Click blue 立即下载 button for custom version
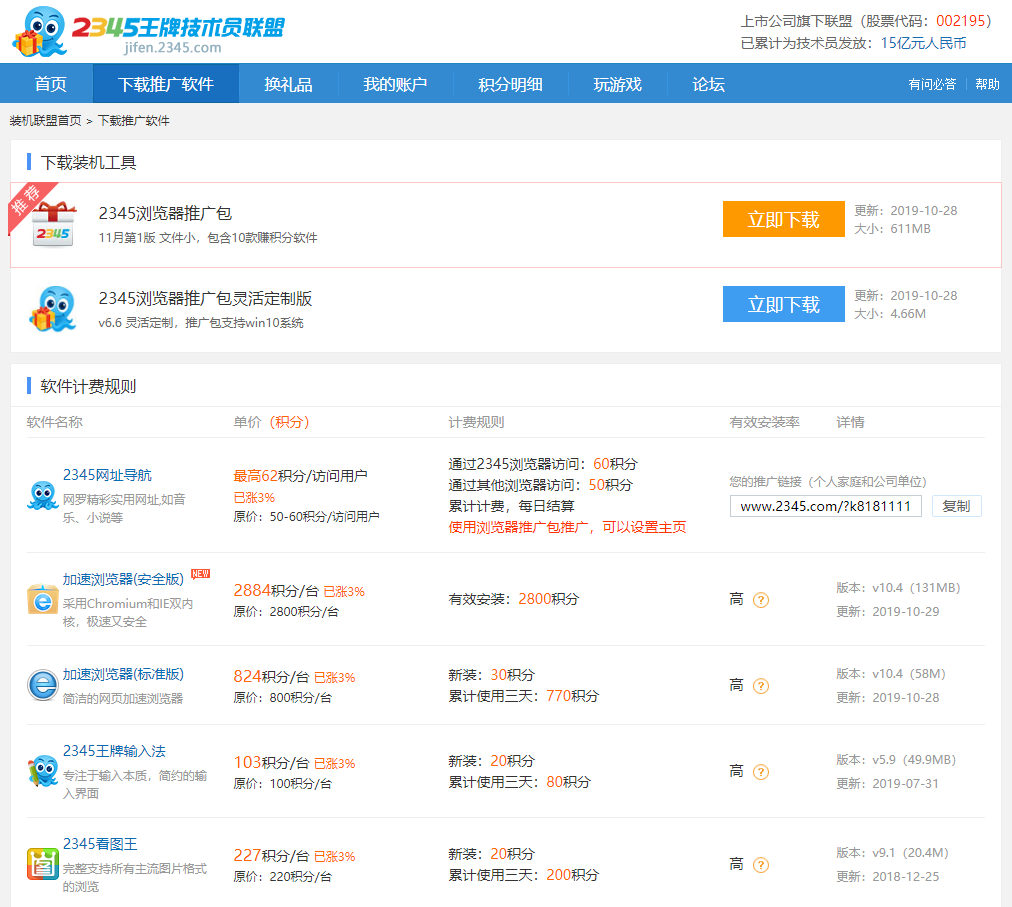 coord(784,304)
